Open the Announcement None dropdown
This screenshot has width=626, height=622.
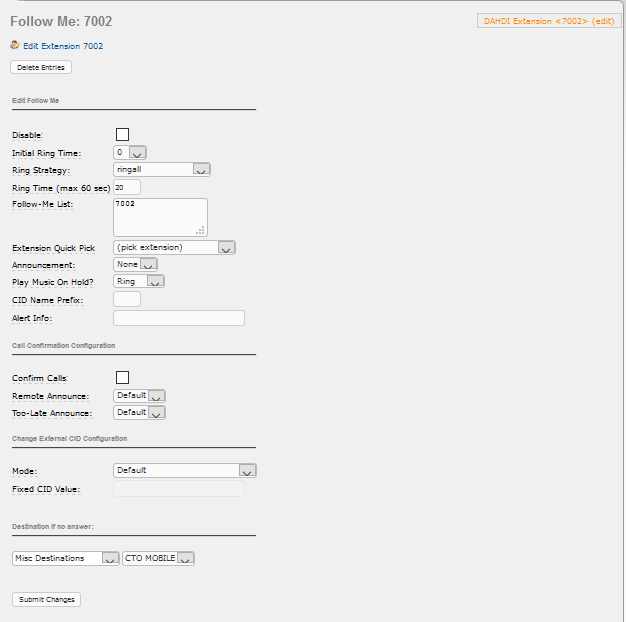click(135, 264)
